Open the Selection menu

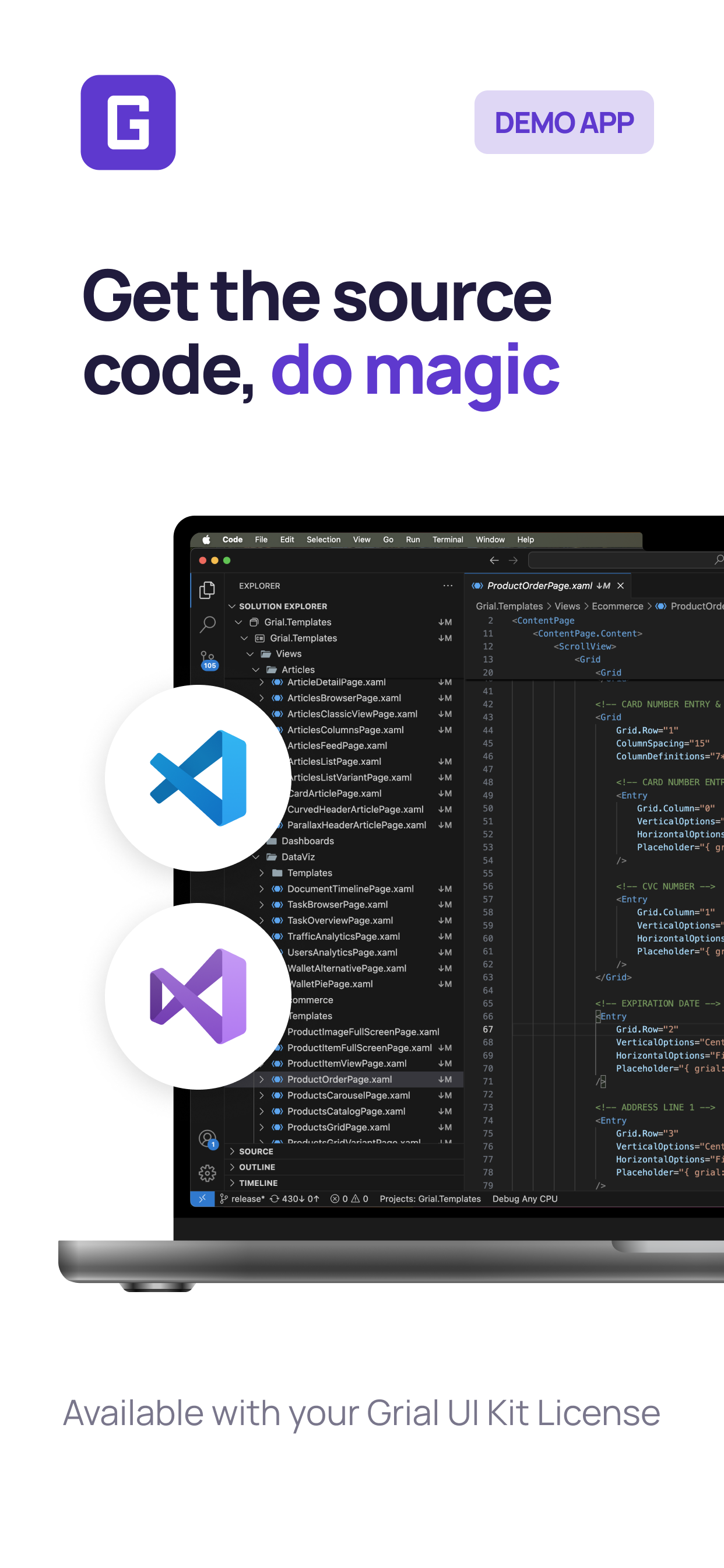point(324,540)
